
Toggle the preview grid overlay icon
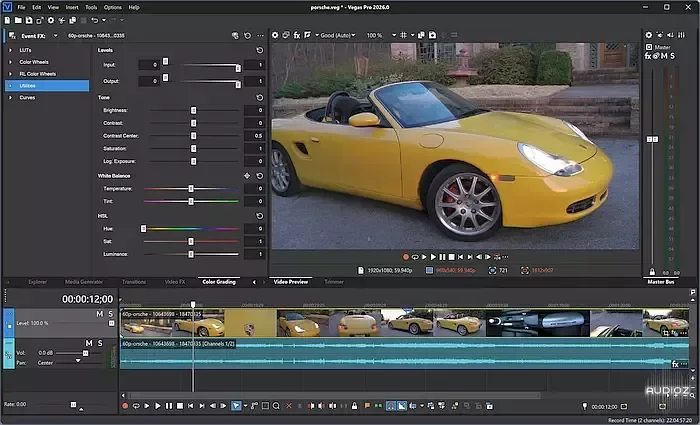coord(403,35)
